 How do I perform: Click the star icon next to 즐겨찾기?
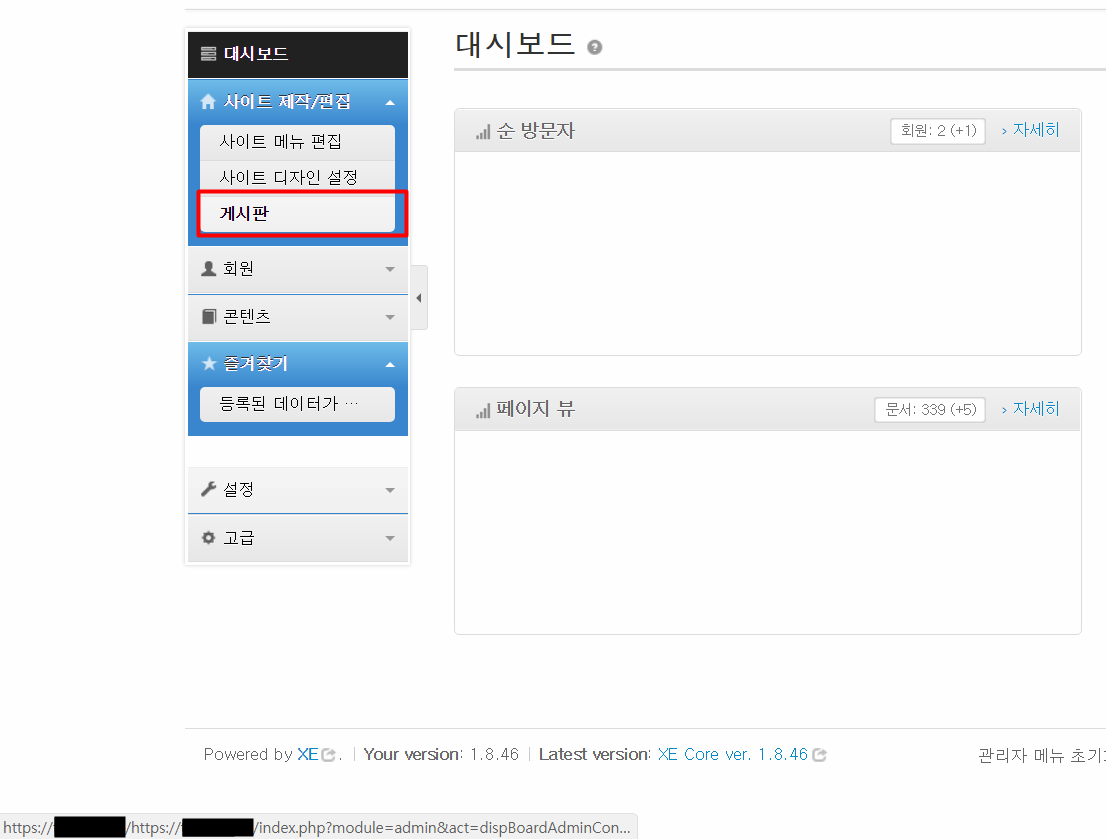[208, 364]
